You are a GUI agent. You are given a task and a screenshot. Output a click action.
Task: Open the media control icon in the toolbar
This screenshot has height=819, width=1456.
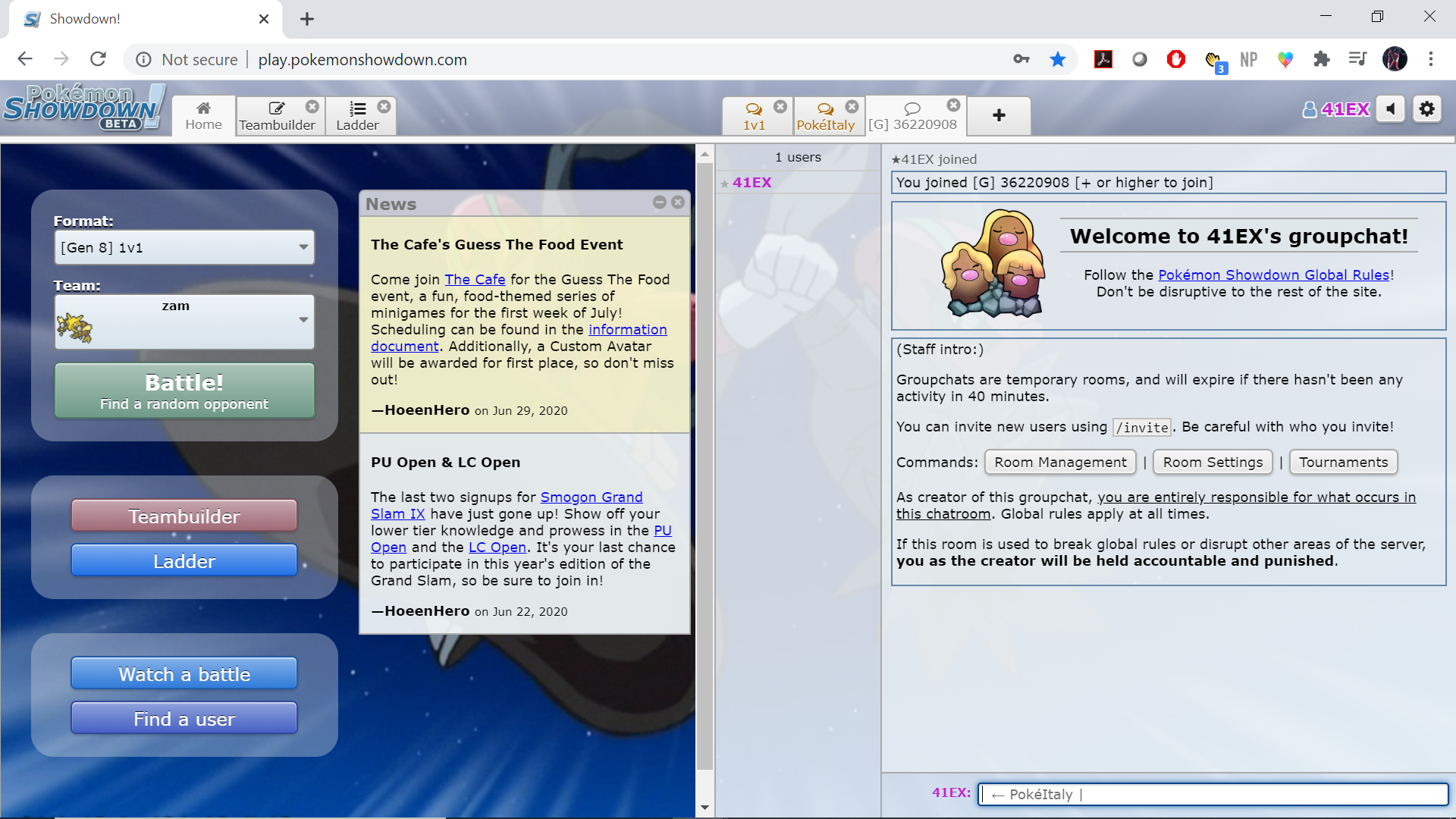pos(1358,59)
